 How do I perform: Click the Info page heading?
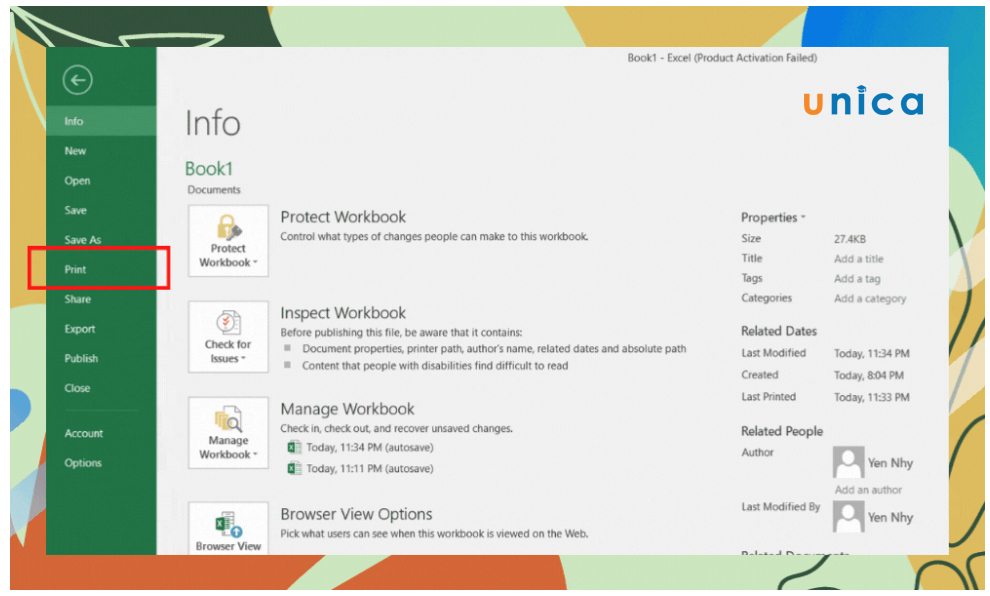[x=213, y=123]
